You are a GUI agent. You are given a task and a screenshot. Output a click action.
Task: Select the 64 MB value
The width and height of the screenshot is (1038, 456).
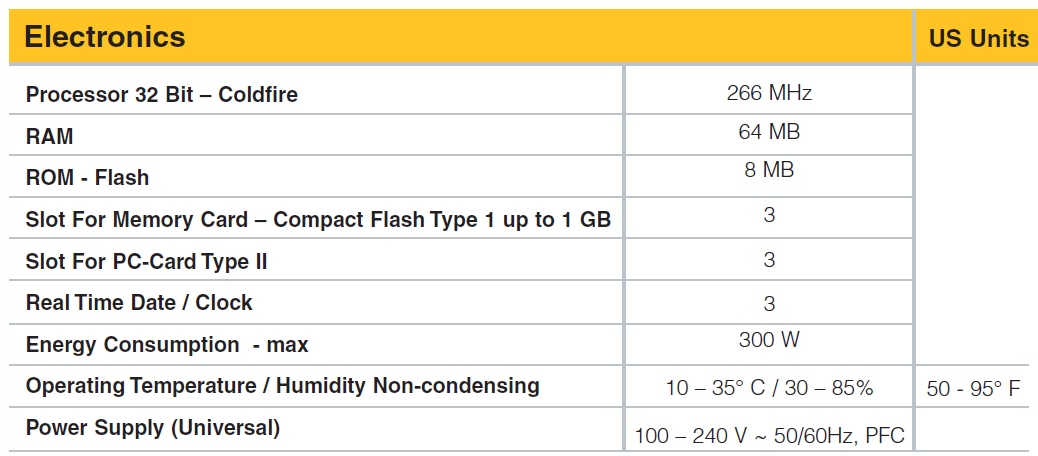click(x=768, y=132)
